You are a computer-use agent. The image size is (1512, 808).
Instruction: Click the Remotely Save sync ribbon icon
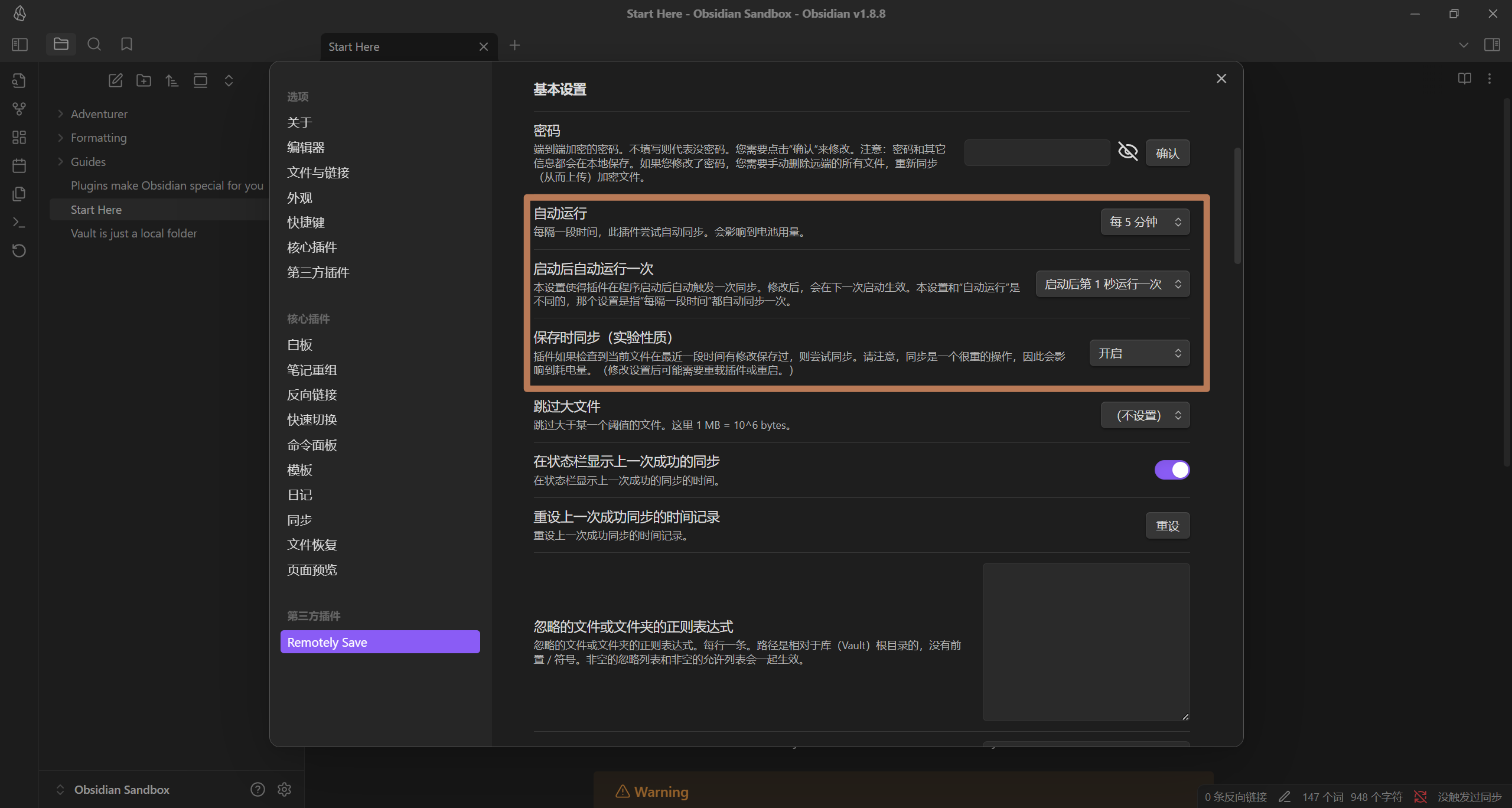click(19, 250)
